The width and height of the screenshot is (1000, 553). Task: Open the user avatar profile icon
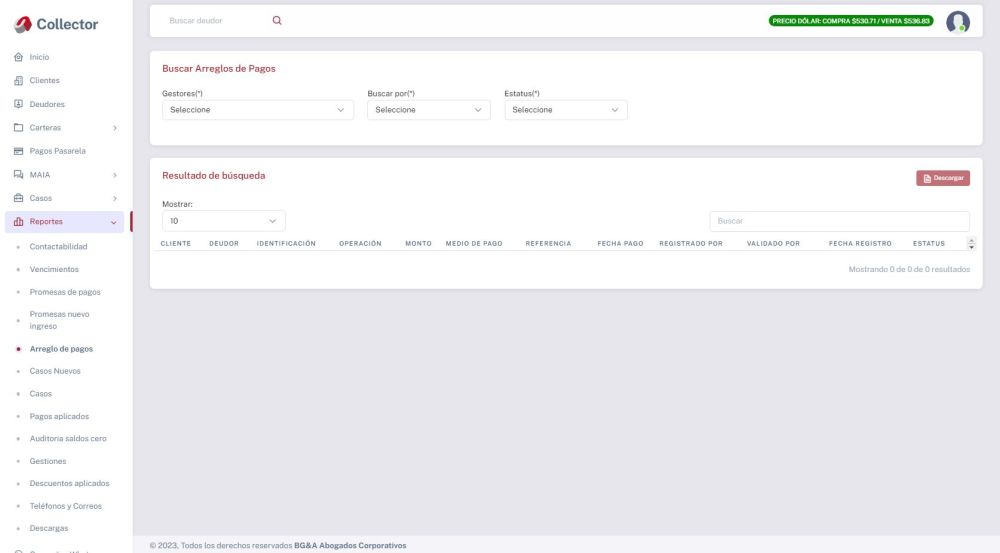click(957, 22)
